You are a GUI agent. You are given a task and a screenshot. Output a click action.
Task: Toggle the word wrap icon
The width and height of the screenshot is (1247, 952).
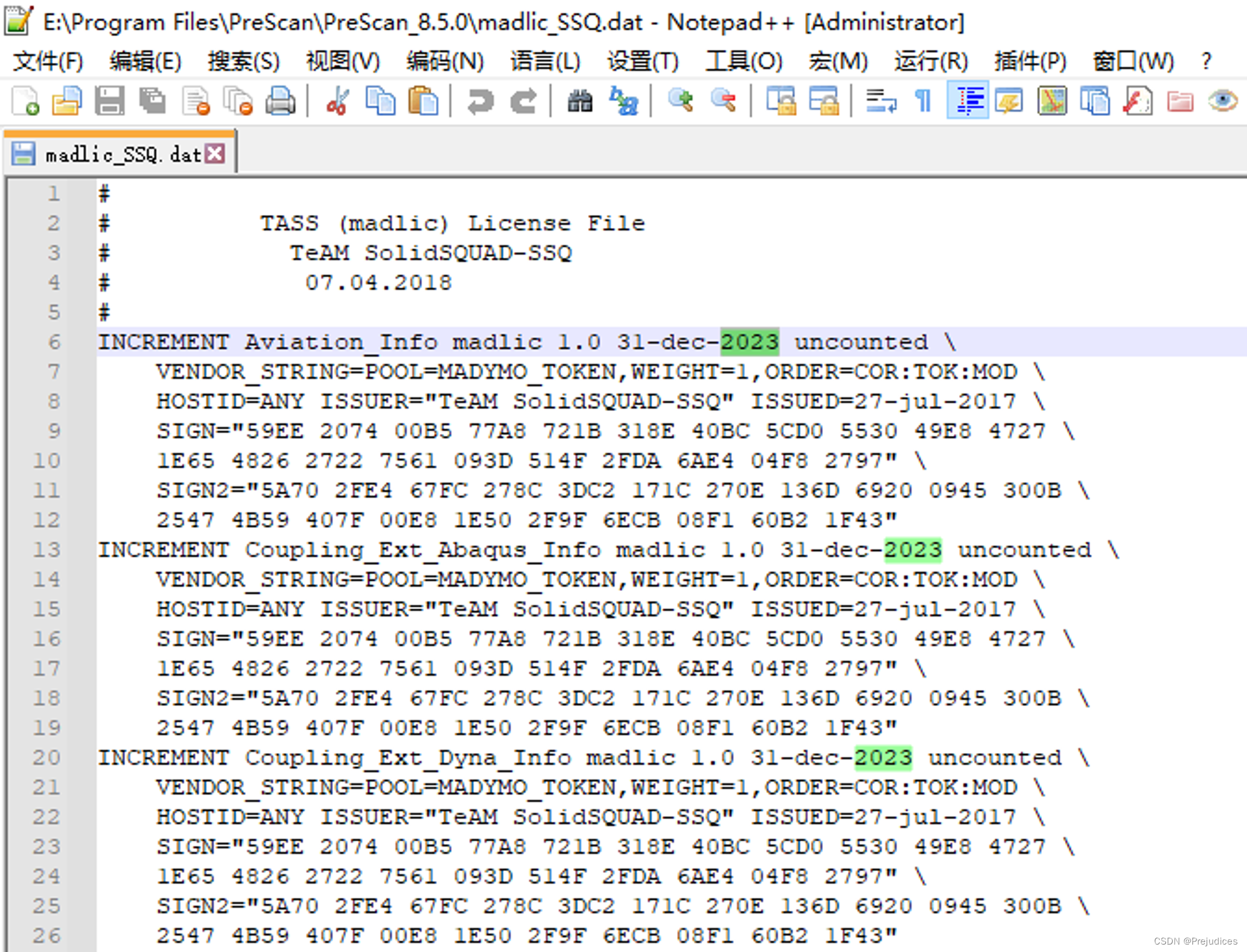pyautogui.click(x=881, y=101)
